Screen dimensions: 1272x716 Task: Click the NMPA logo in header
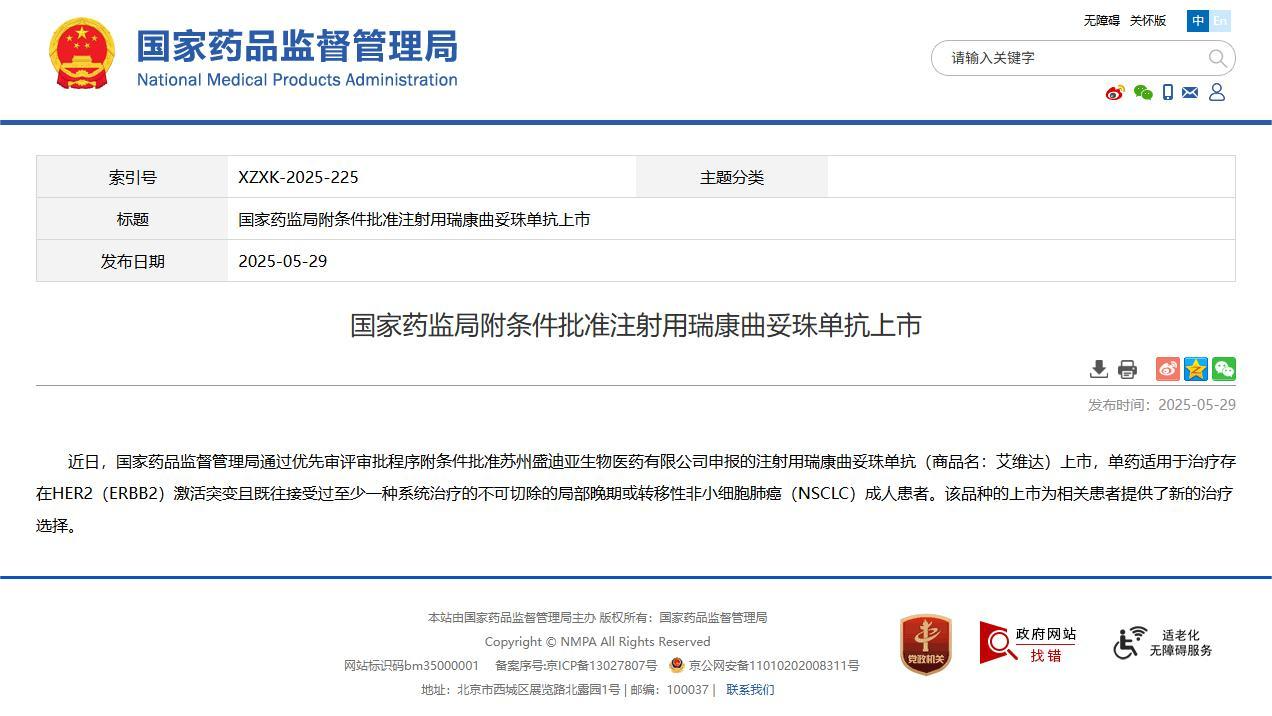[x=254, y=55]
